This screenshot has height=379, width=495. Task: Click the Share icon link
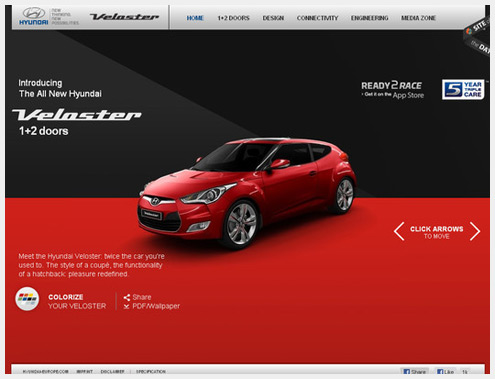click(137, 297)
